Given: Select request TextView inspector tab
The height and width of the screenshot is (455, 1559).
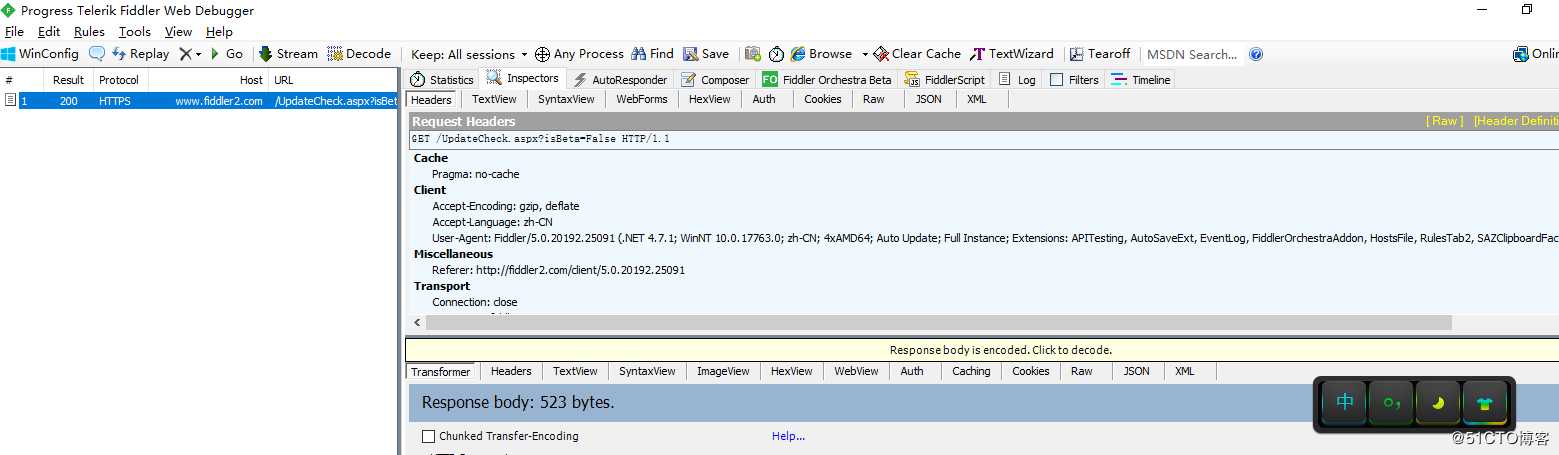Looking at the screenshot, I should 494,99.
